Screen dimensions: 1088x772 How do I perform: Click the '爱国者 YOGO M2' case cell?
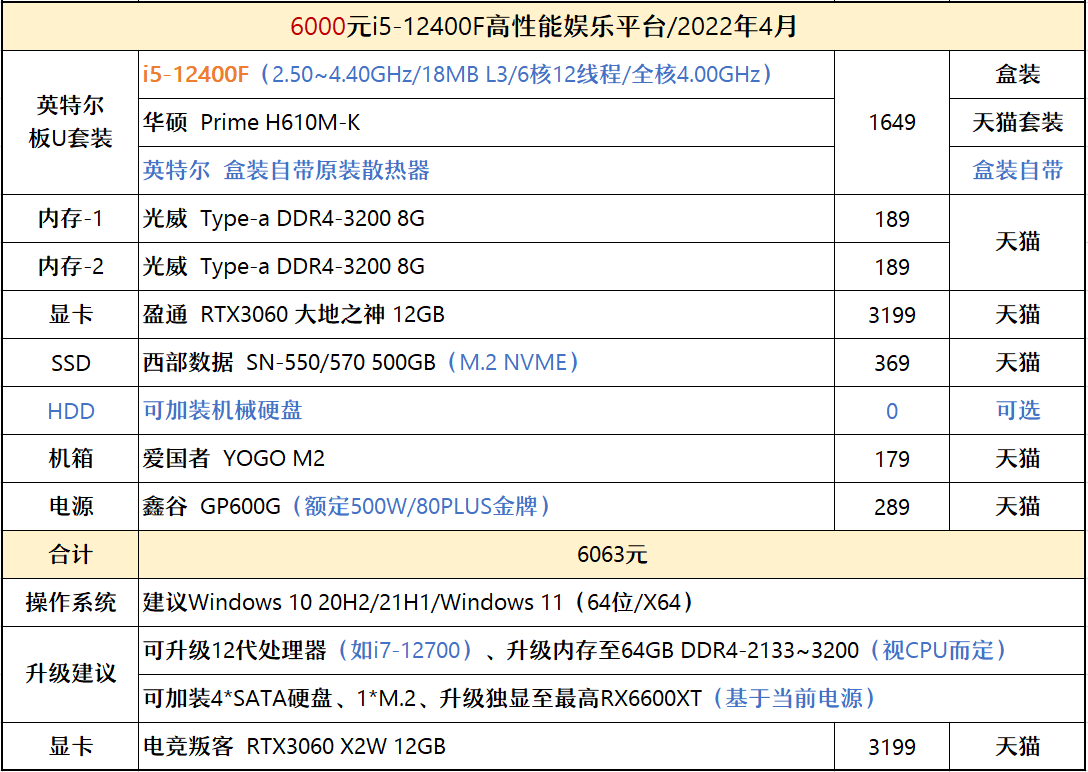[x=486, y=458]
